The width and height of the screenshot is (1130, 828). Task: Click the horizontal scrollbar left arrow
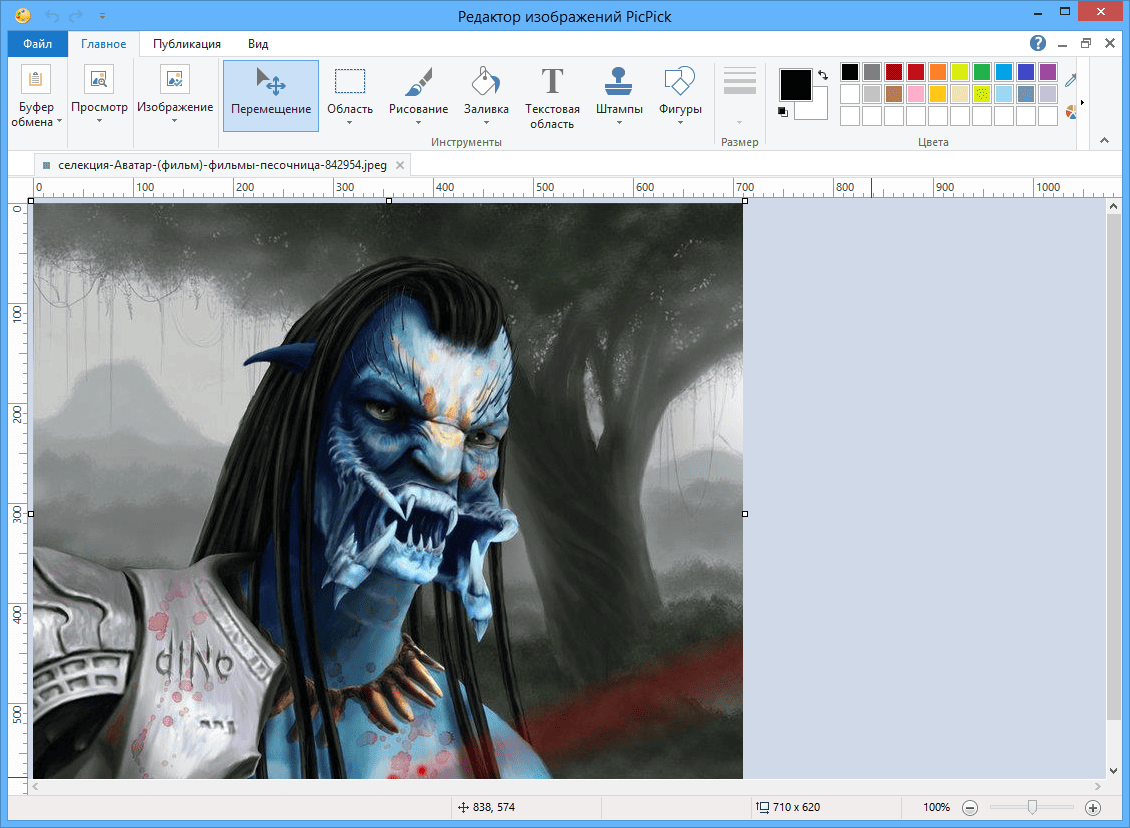tap(35, 786)
